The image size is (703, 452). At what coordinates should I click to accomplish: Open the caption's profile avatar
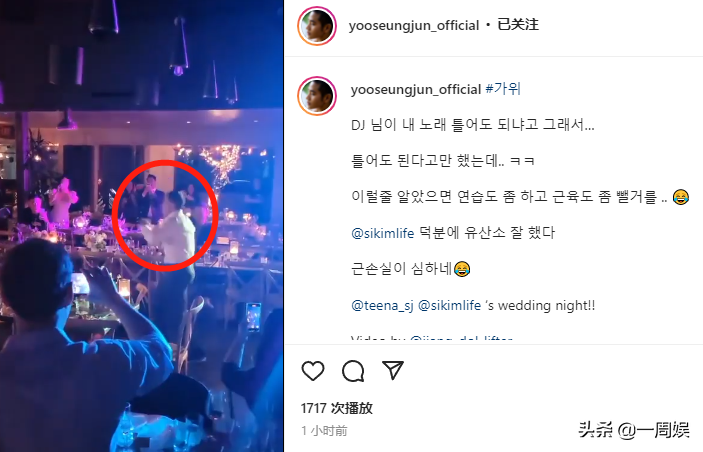click(x=317, y=96)
